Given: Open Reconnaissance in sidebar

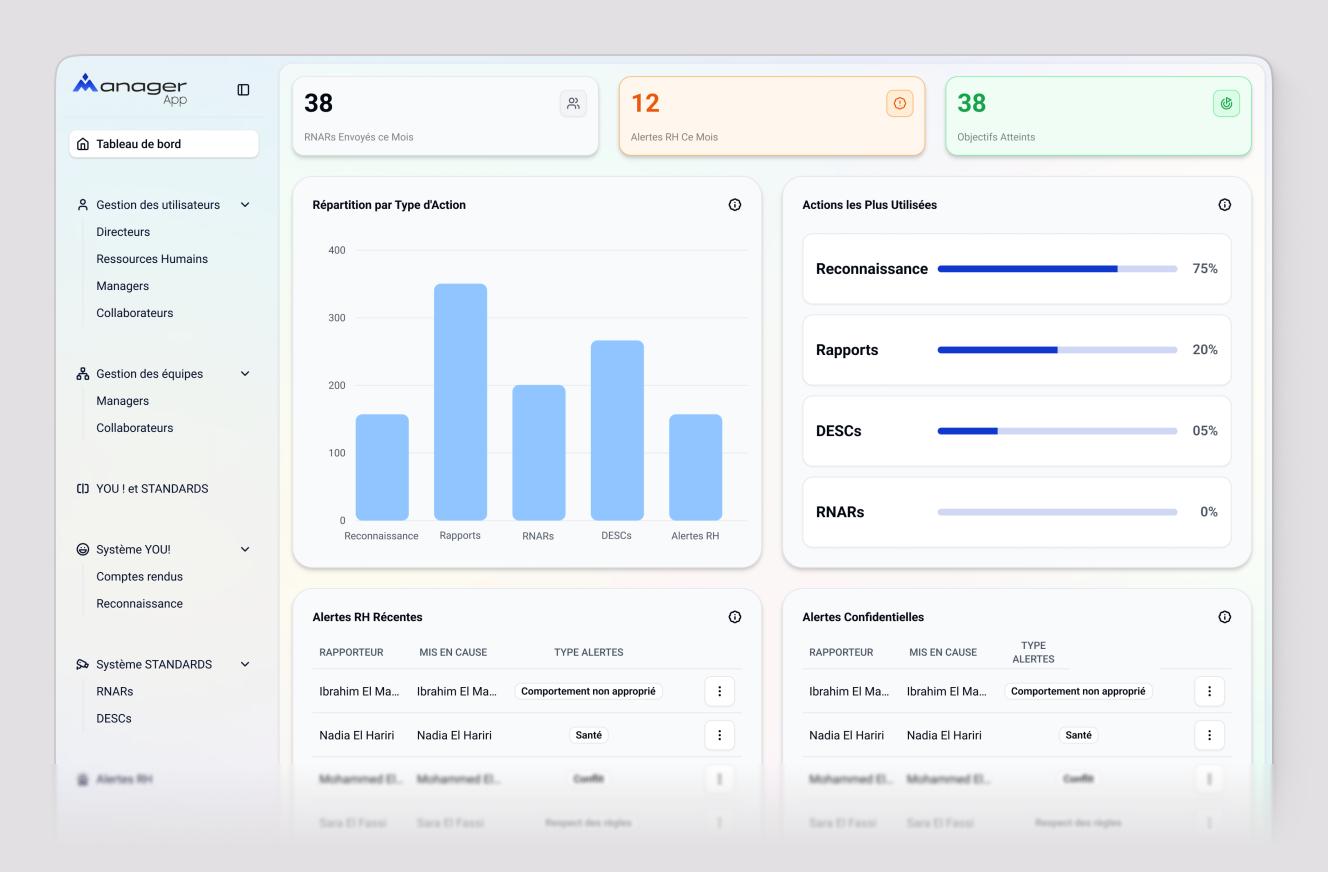Looking at the screenshot, I should click(x=139, y=604).
